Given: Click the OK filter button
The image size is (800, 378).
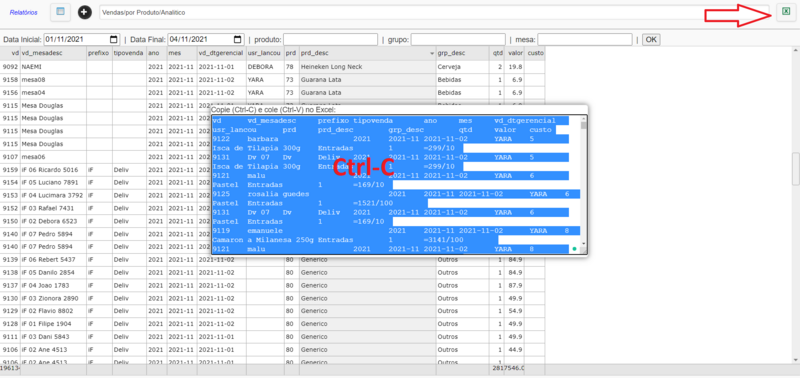Looking at the screenshot, I should pos(651,39).
